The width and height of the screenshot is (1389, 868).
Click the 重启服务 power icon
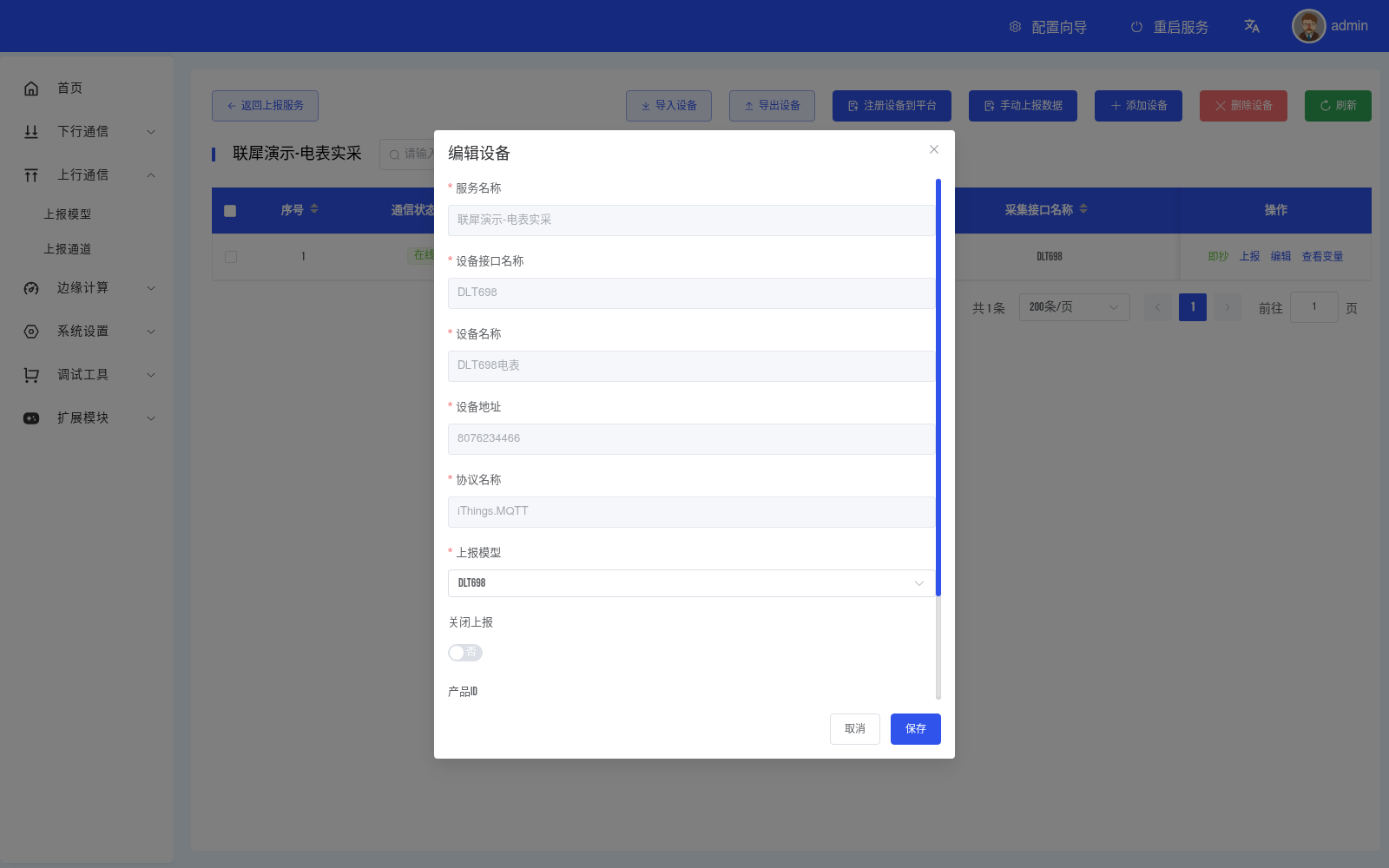click(1136, 27)
